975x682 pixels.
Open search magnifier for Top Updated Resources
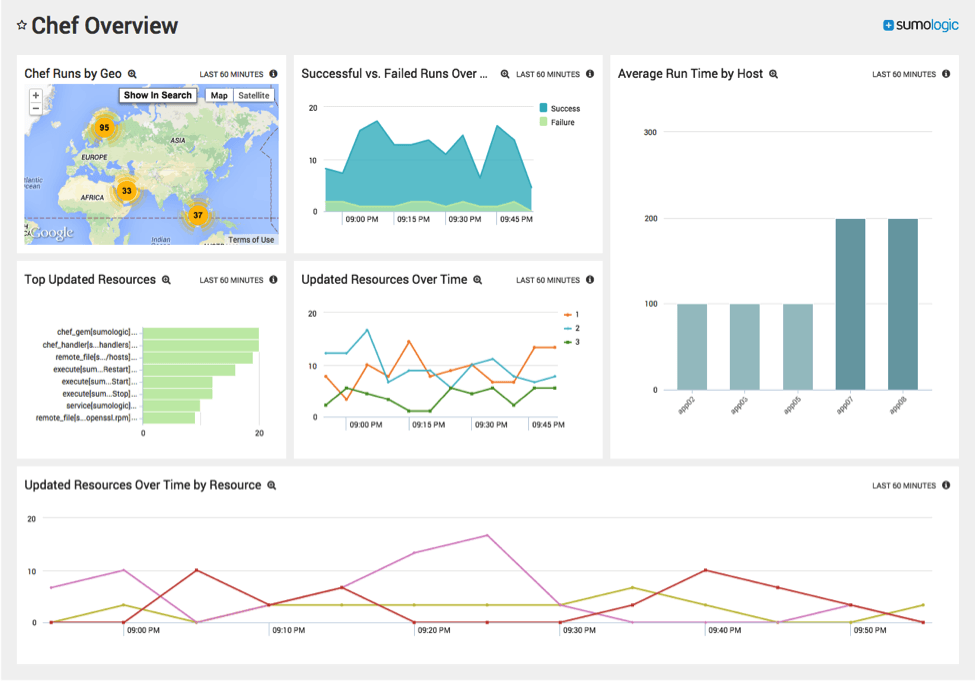[167, 280]
